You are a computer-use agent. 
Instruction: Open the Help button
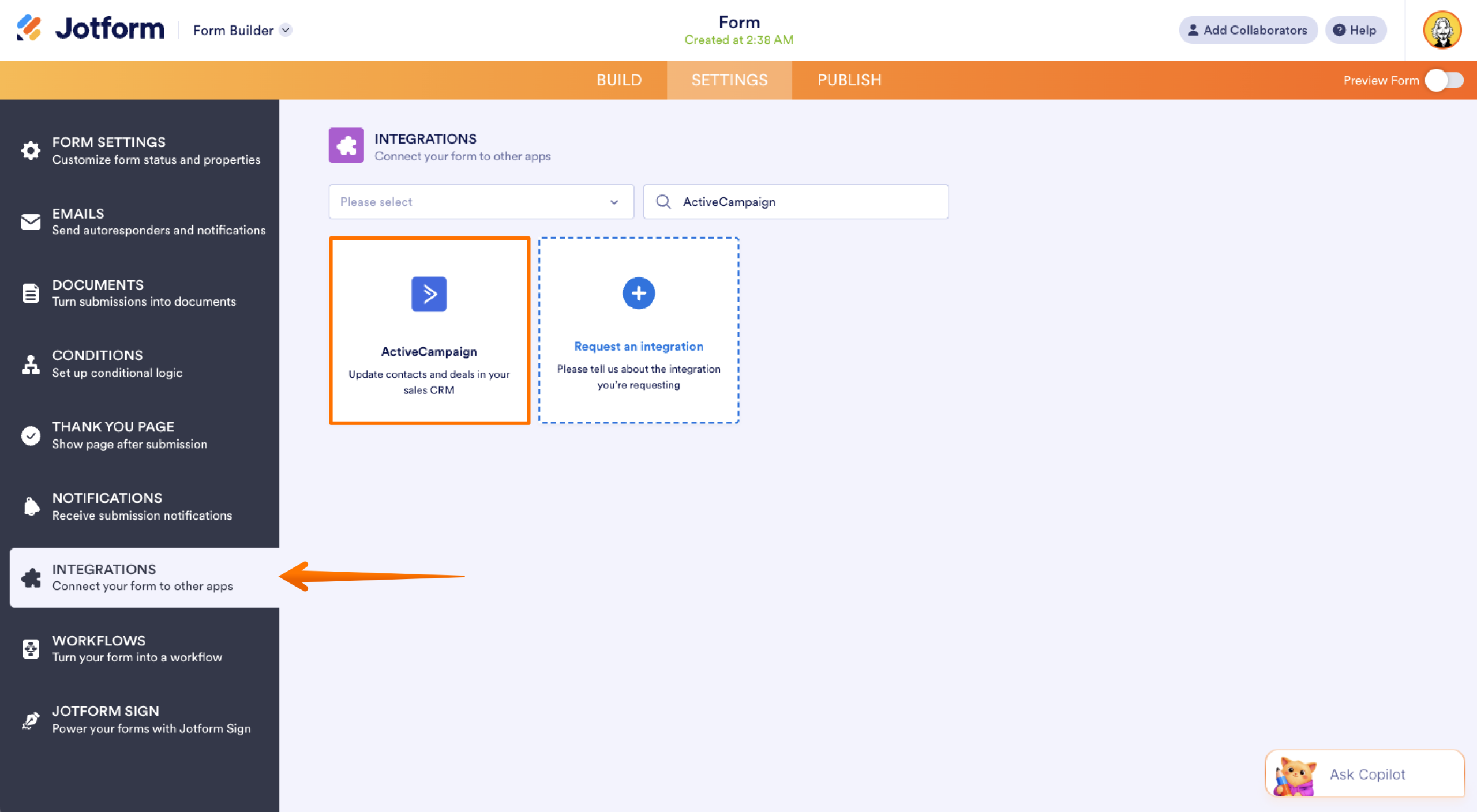point(1355,30)
